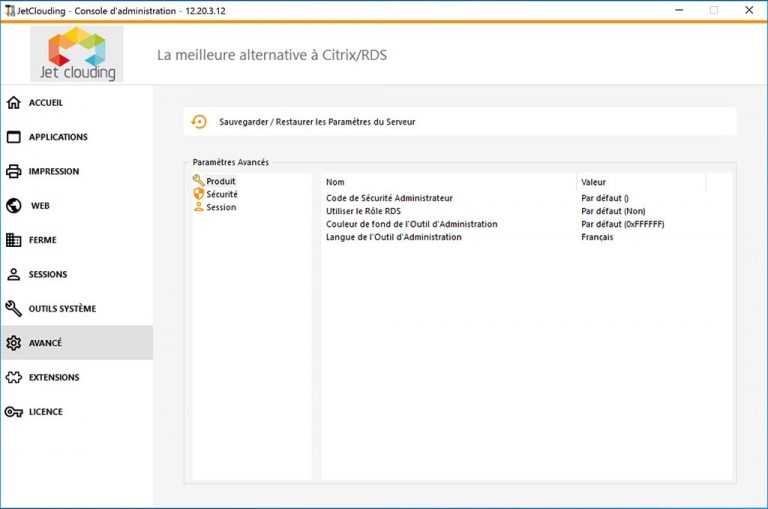768x509 pixels.
Task: Select Sécurité category text
Action: click(x=222, y=194)
